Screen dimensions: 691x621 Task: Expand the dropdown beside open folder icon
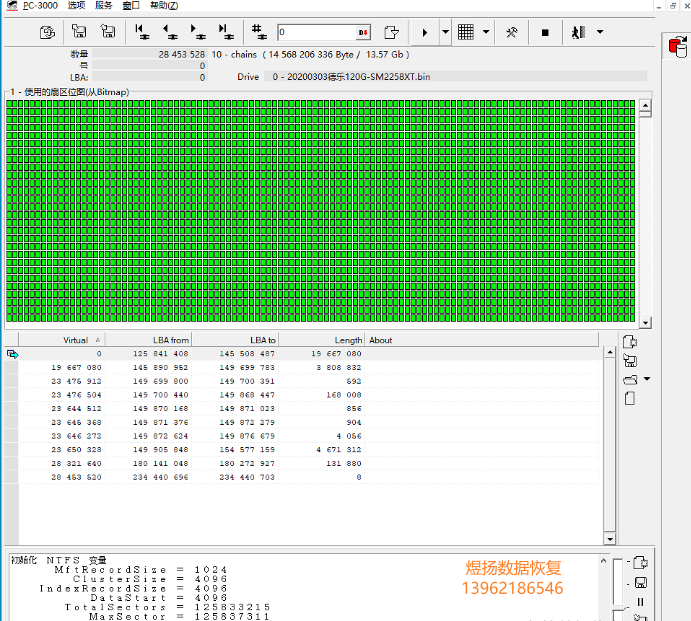coord(647,379)
